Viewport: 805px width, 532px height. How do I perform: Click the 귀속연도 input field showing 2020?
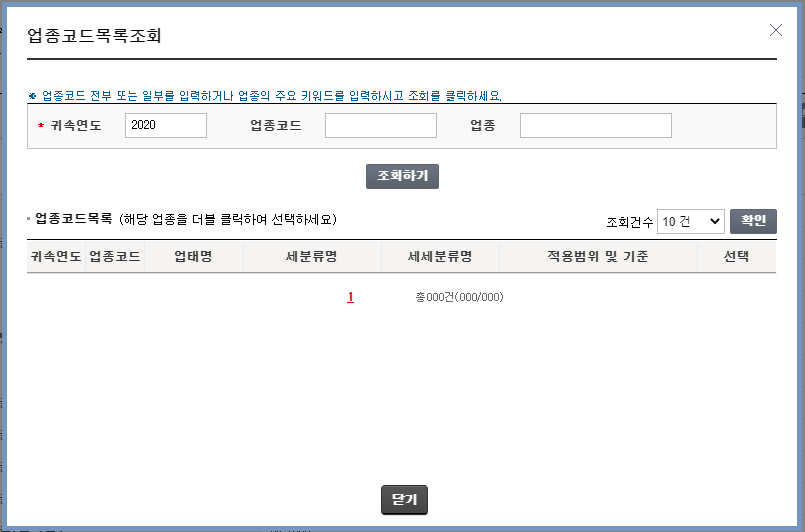tap(166, 125)
